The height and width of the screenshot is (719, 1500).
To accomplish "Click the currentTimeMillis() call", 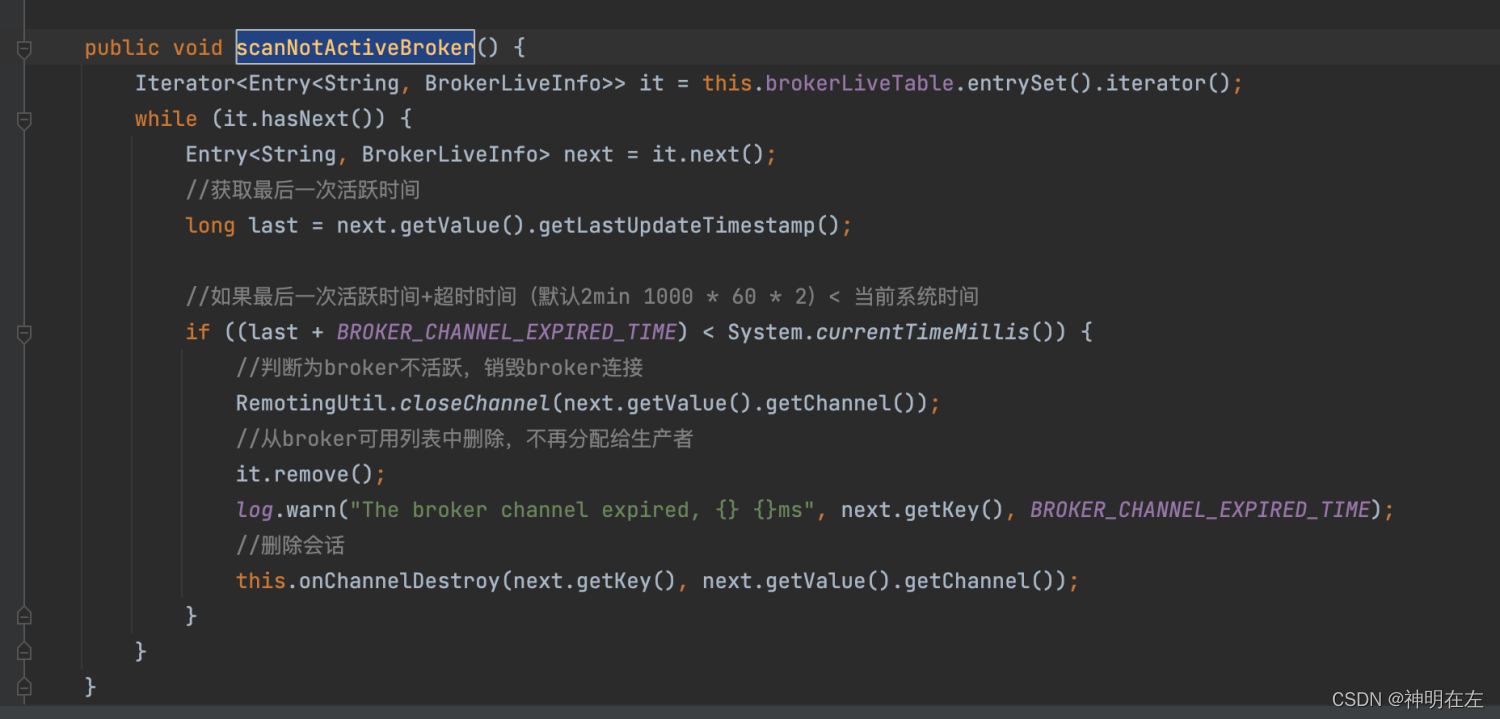I will point(934,332).
